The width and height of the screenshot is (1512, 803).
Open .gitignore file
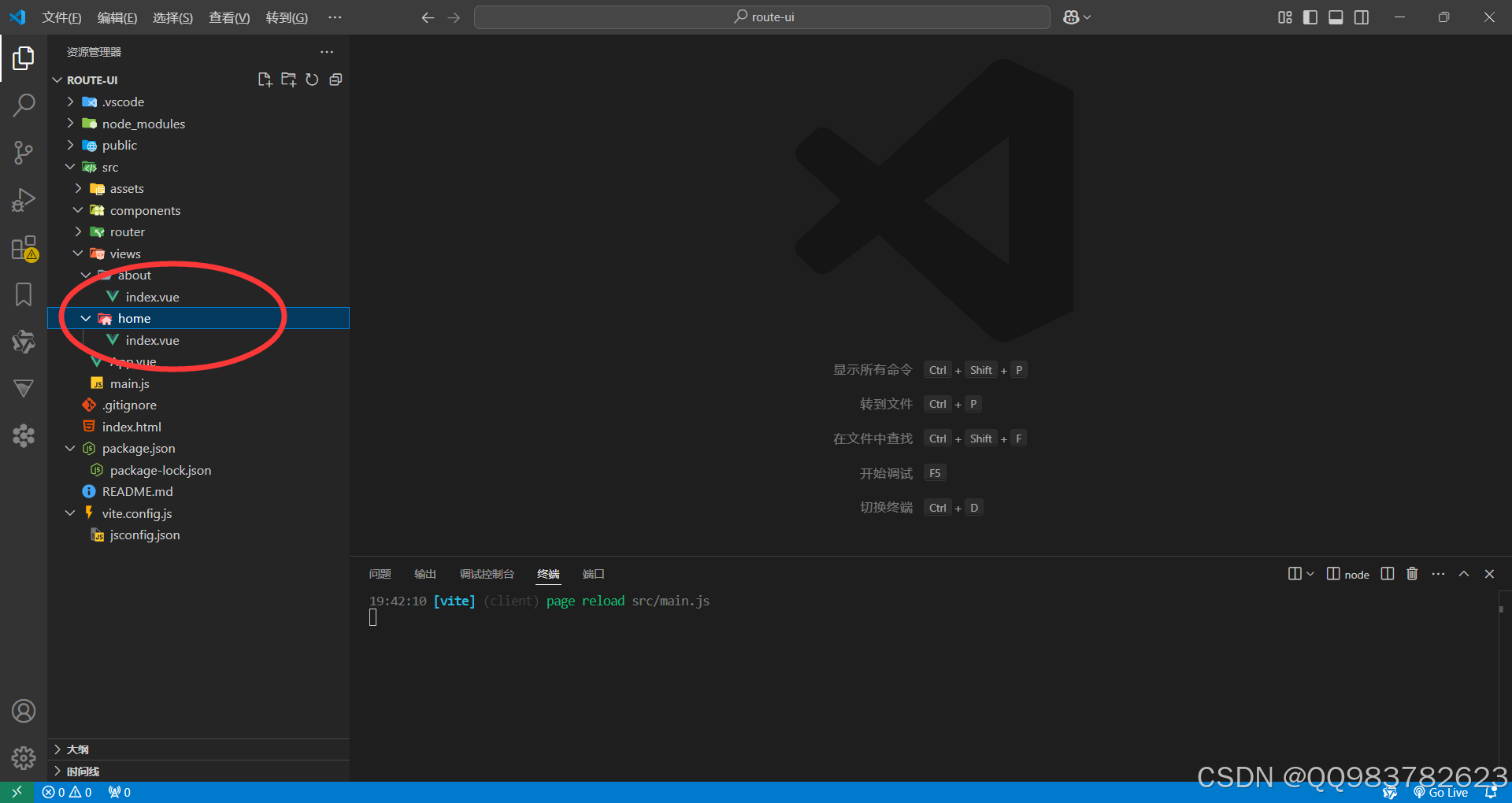click(x=198, y=405)
